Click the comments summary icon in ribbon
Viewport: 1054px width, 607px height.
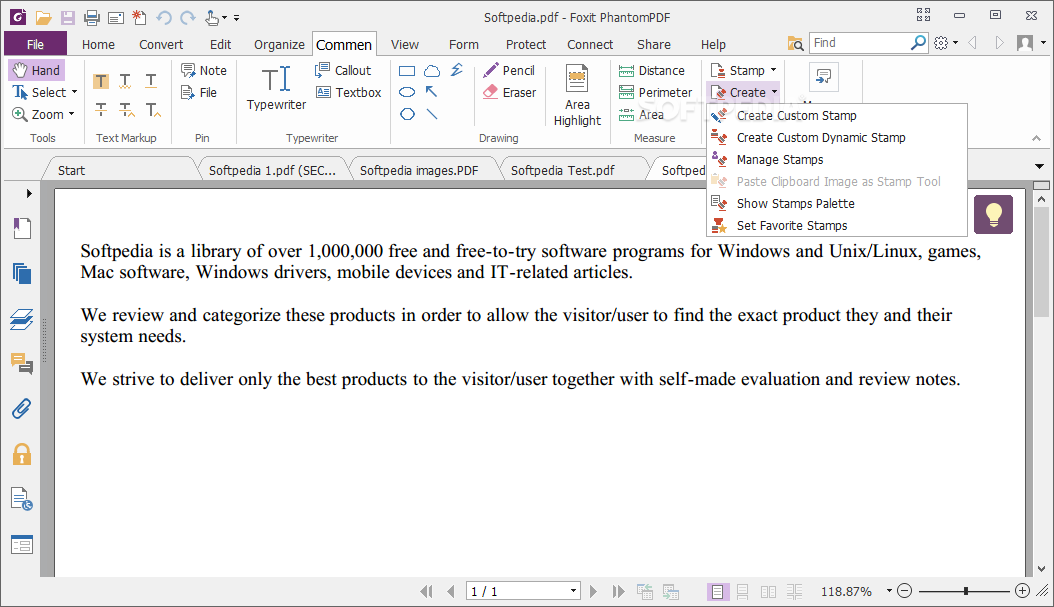pos(823,77)
